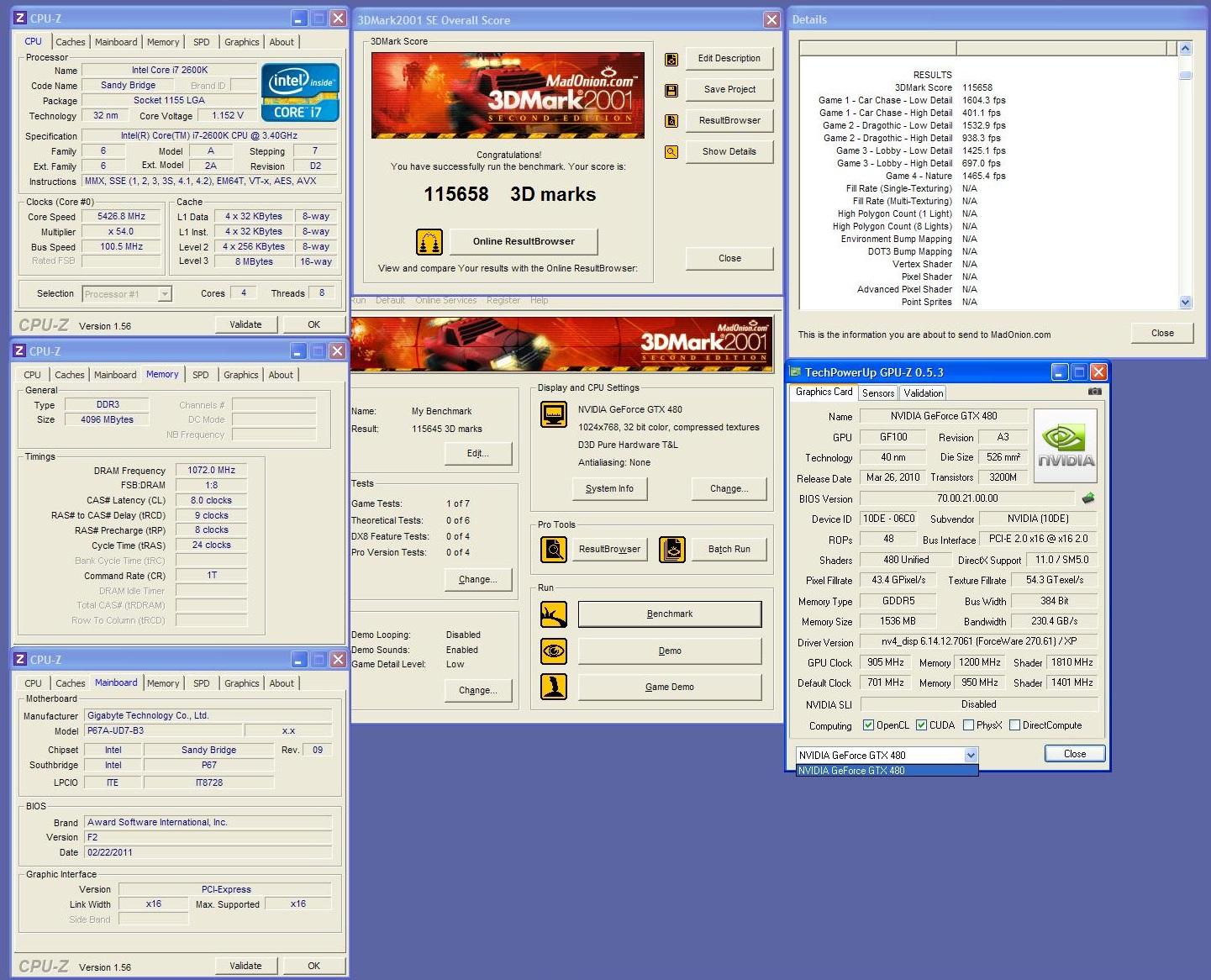Toggle the OpenCL checkbox in GPU-Z
Screen dimensions: 1211x980
coord(868,725)
